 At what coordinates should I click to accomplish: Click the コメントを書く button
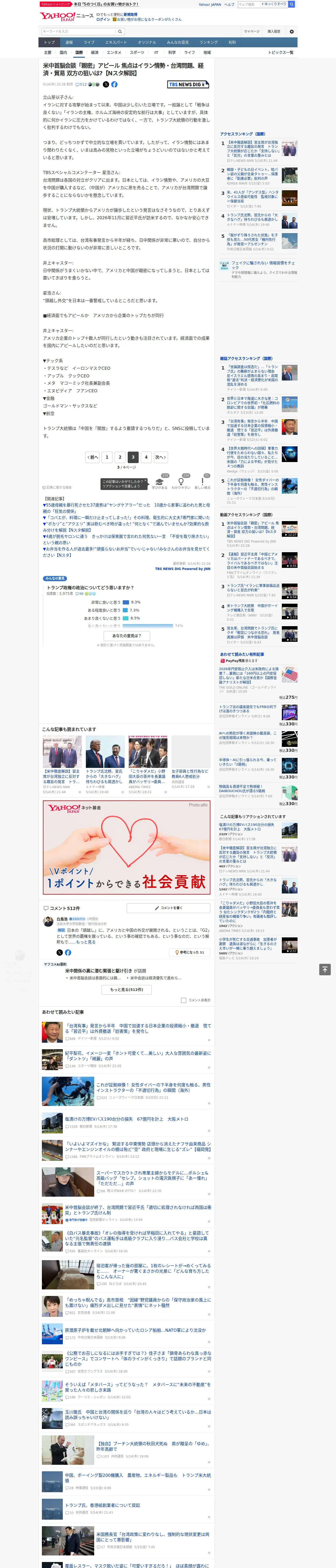168,908
